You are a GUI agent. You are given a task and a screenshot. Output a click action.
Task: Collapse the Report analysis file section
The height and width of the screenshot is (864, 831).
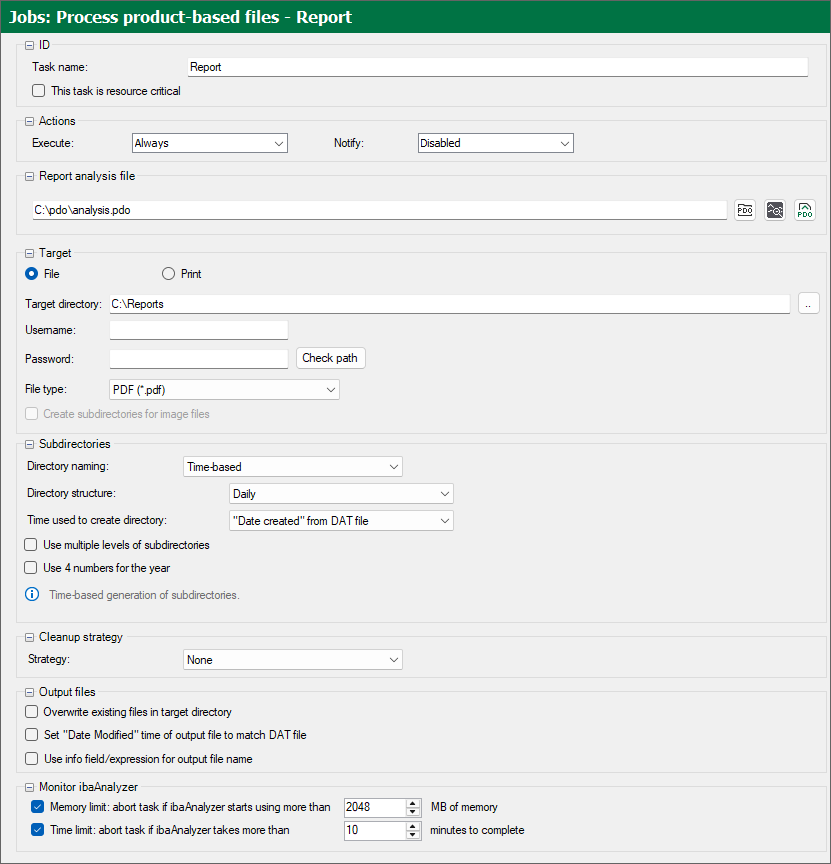tap(30, 177)
